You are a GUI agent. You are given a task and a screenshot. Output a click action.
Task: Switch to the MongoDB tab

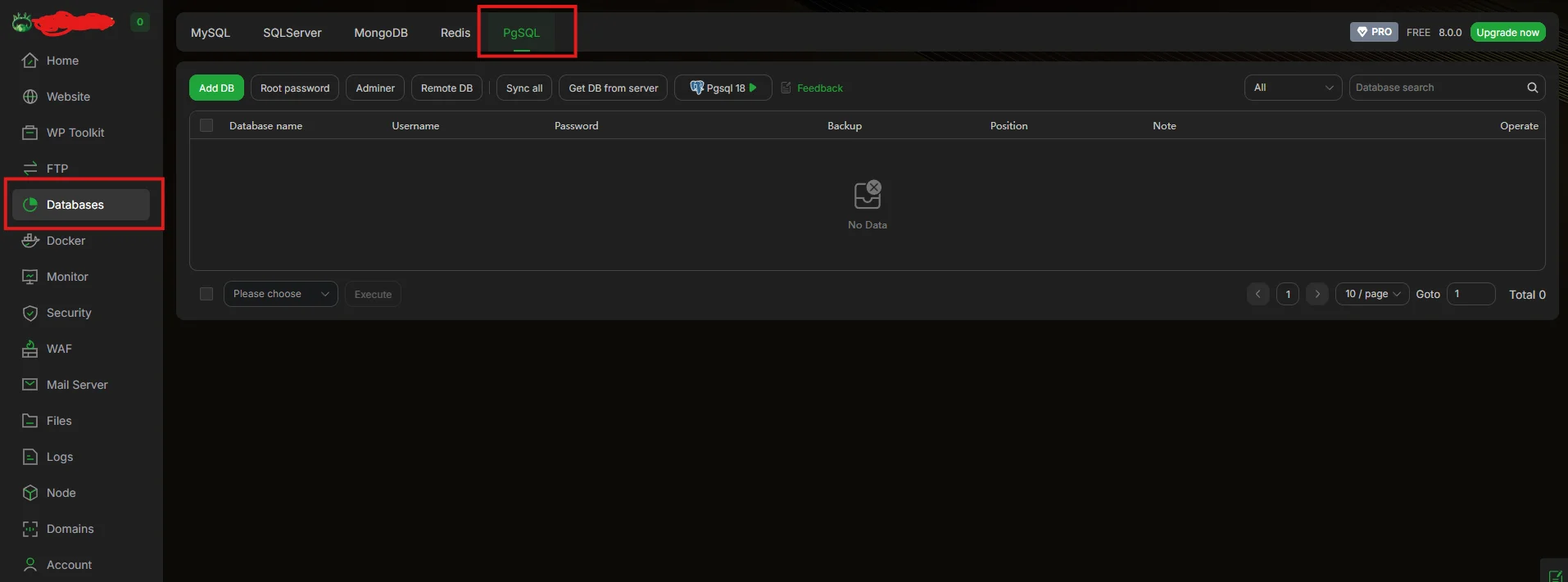tap(381, 33)
